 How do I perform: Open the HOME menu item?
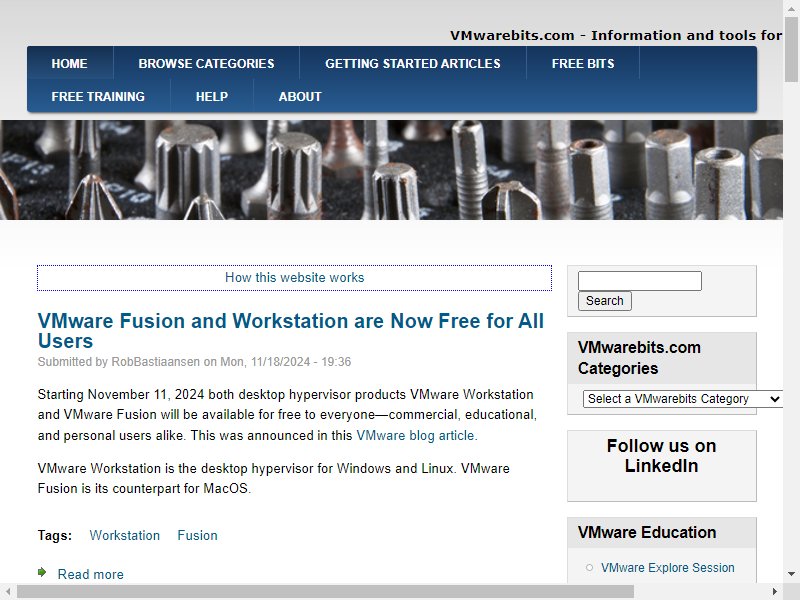69,63
